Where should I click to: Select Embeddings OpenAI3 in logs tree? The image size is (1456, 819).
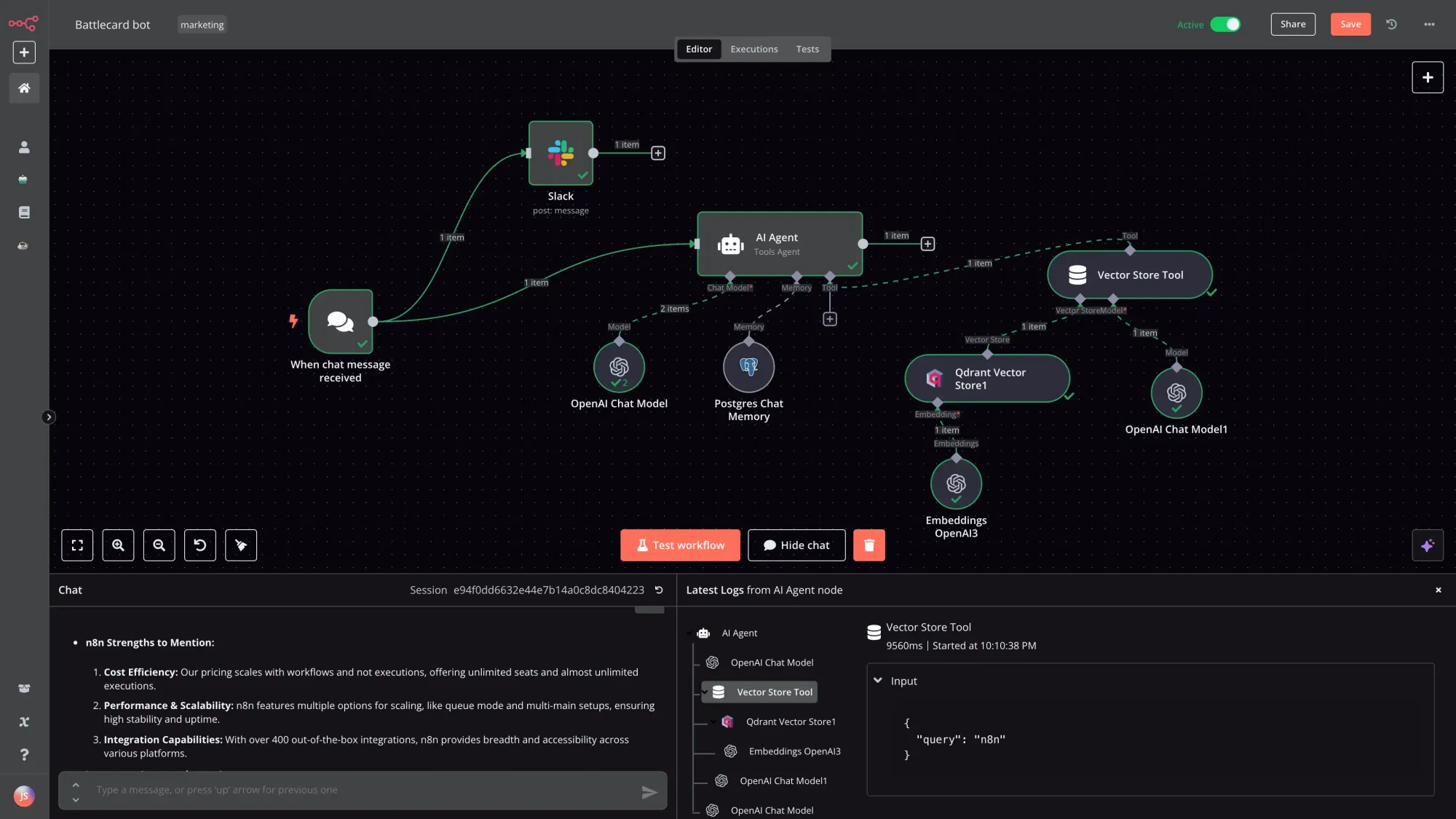tap(794, 751)
